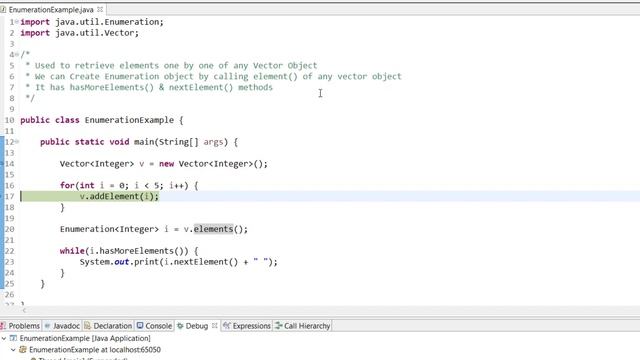This screenshot has height=360, width=640.
Task: Click the Java Application launch icon
Action: click(13, 338)
